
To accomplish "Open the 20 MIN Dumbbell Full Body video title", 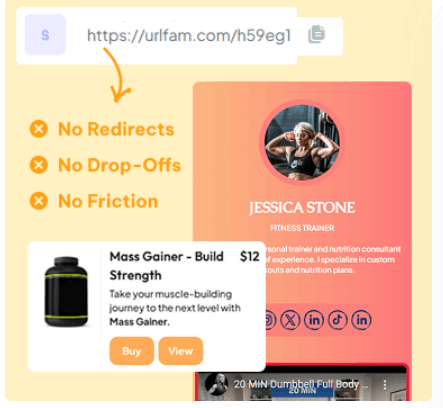I will click(301, 384).
